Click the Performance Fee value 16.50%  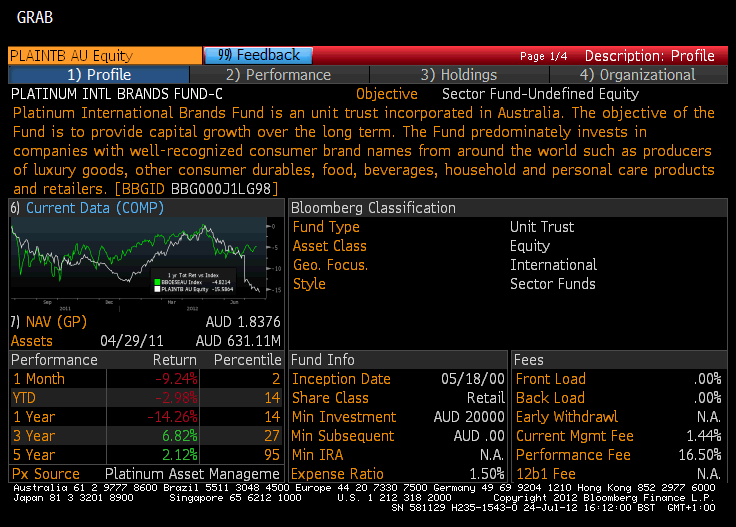(700, 455)
